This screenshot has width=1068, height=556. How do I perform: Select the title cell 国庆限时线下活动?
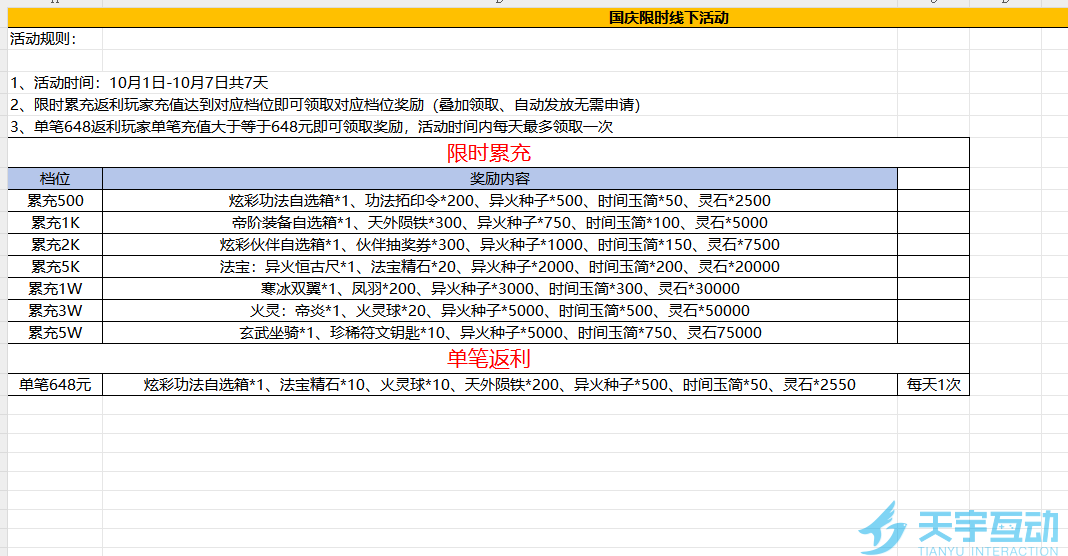point(668,17)
